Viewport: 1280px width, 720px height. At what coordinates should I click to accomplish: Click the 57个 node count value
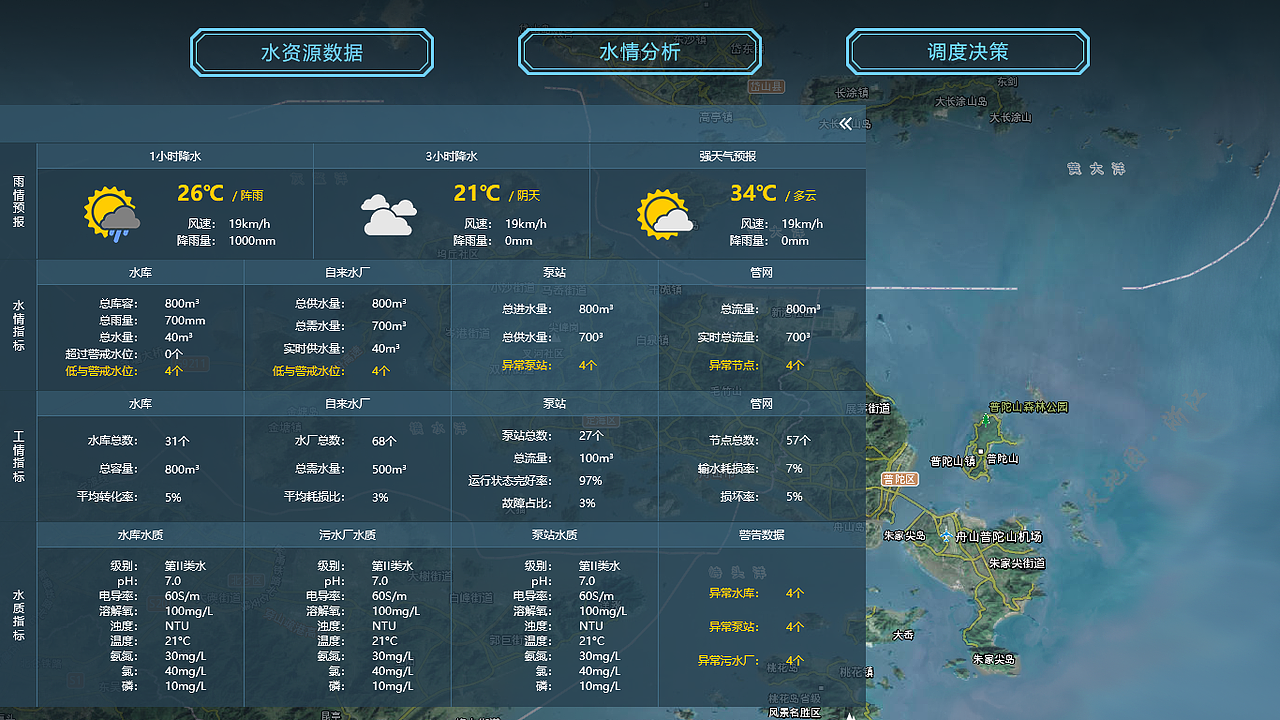(x=798, y=441)
